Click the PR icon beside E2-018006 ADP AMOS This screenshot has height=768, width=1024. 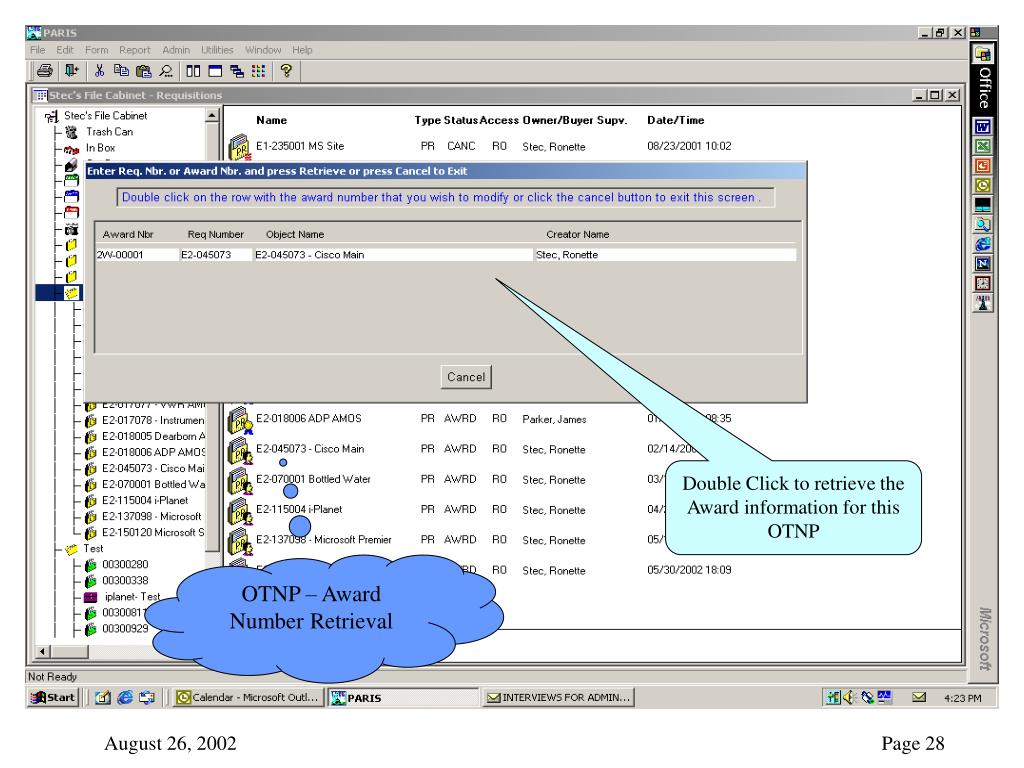240,421
